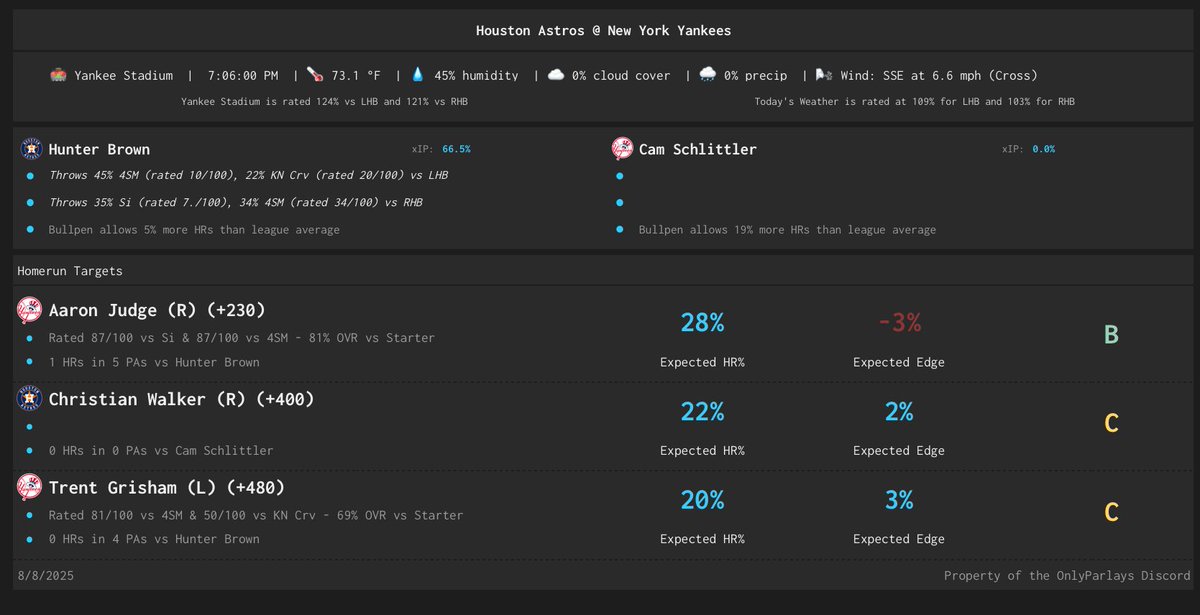Click the rain cloud icon beside precip
This screenshot has width=1200, height=615.
708,75
